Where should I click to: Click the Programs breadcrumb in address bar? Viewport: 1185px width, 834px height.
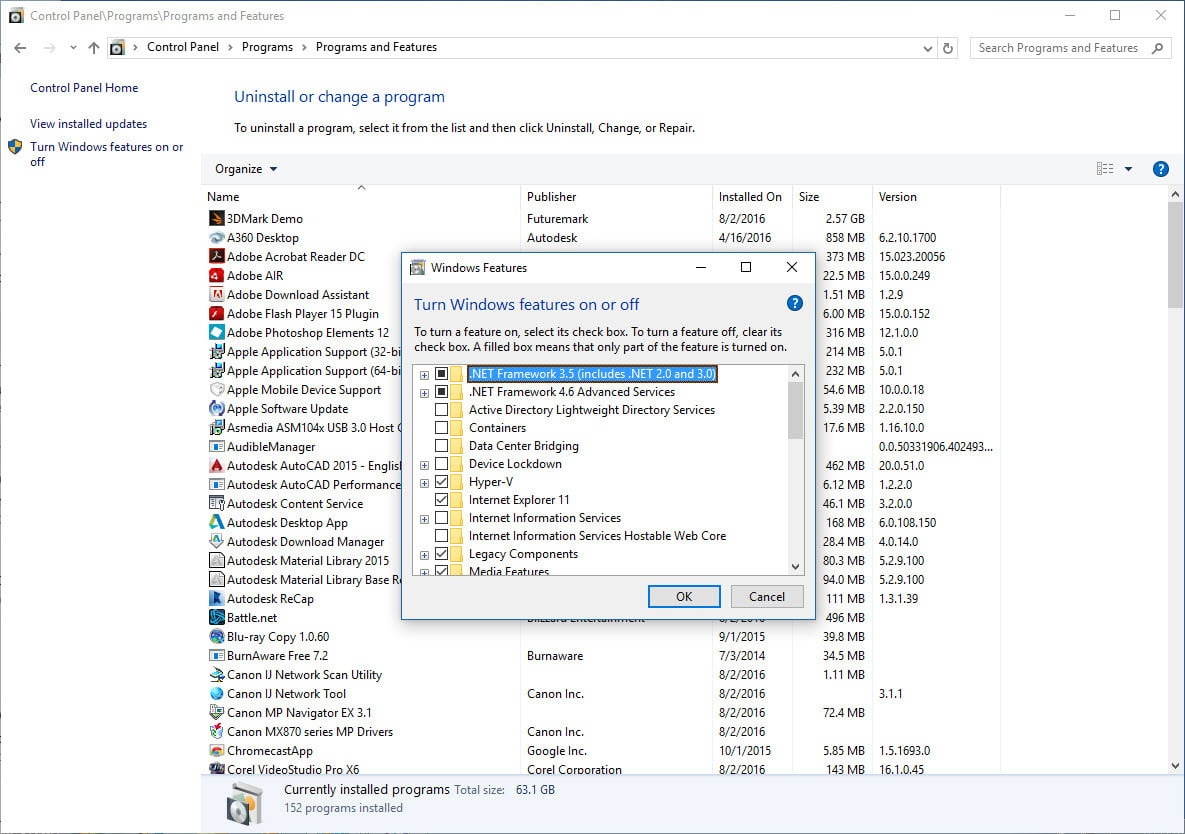267,47
